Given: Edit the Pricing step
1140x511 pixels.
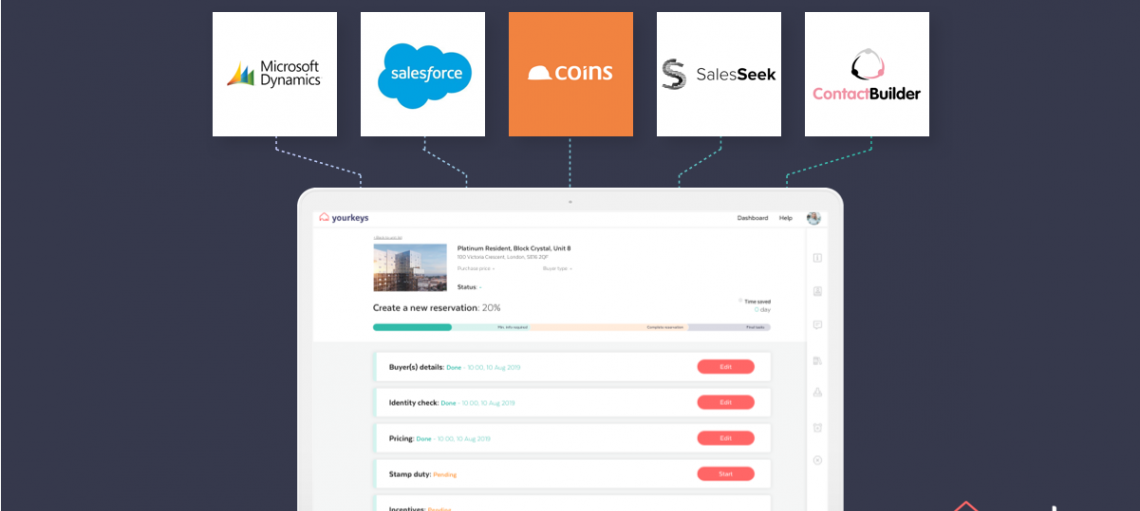Looking at the screenshot, I should point(726,438).
